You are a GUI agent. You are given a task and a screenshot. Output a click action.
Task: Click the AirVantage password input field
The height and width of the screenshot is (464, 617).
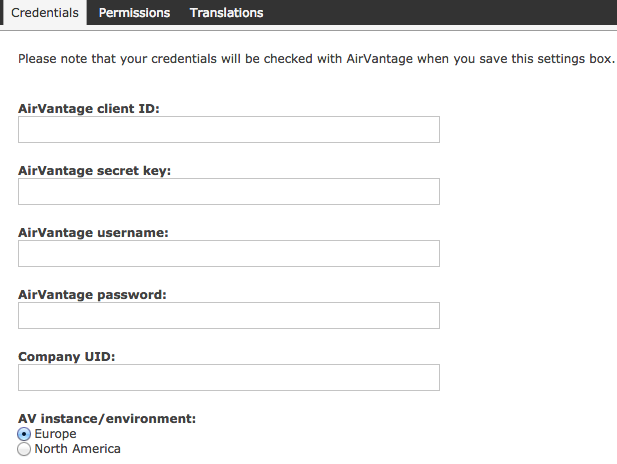click(x=229, y=316)
